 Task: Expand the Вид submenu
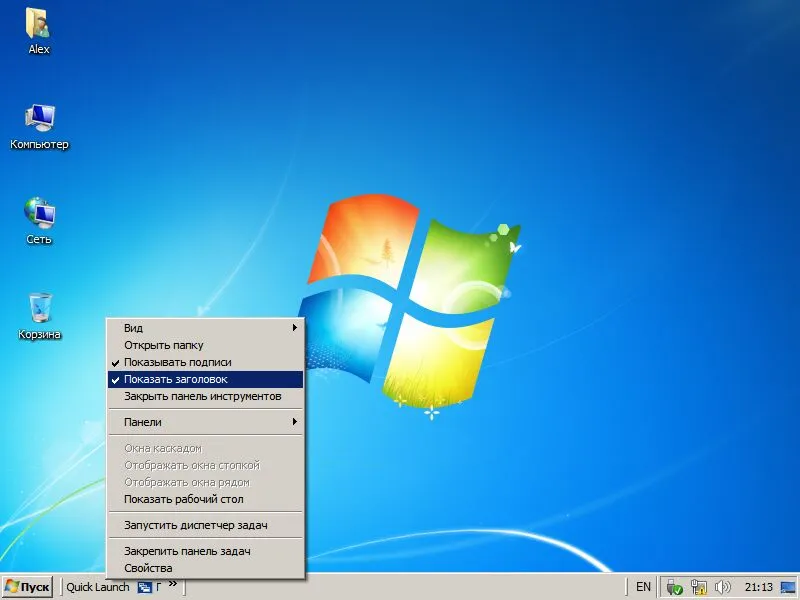[206, 328]
